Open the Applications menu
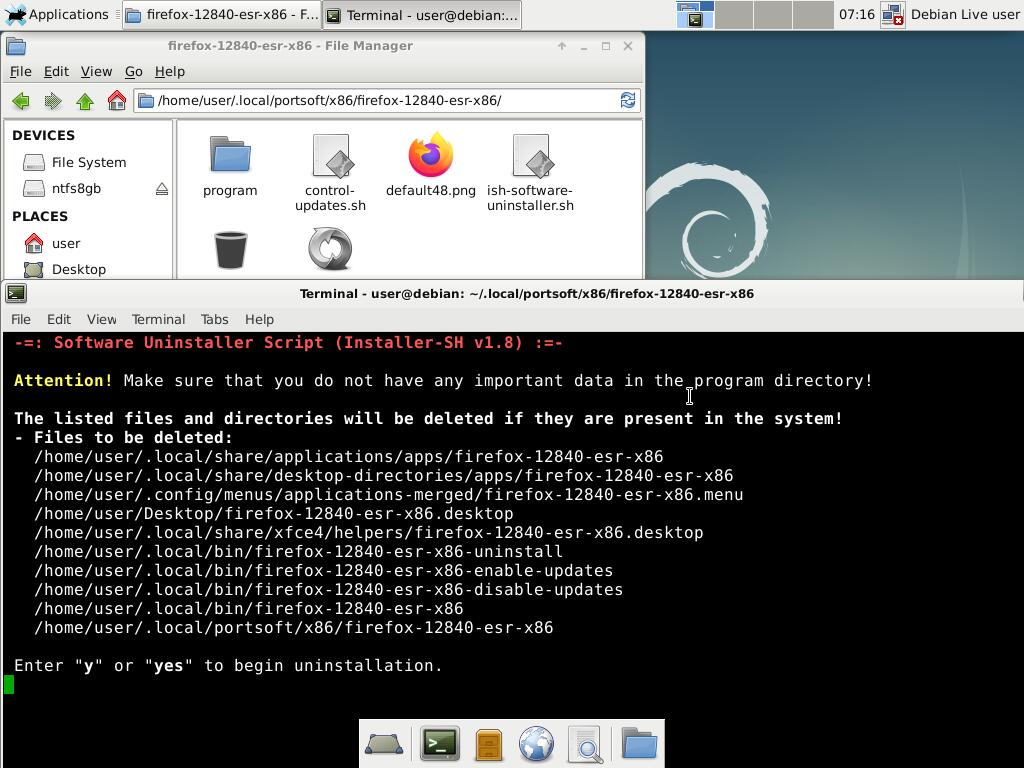This screenshot has height=768, width=1024. (x=57, y=14)
